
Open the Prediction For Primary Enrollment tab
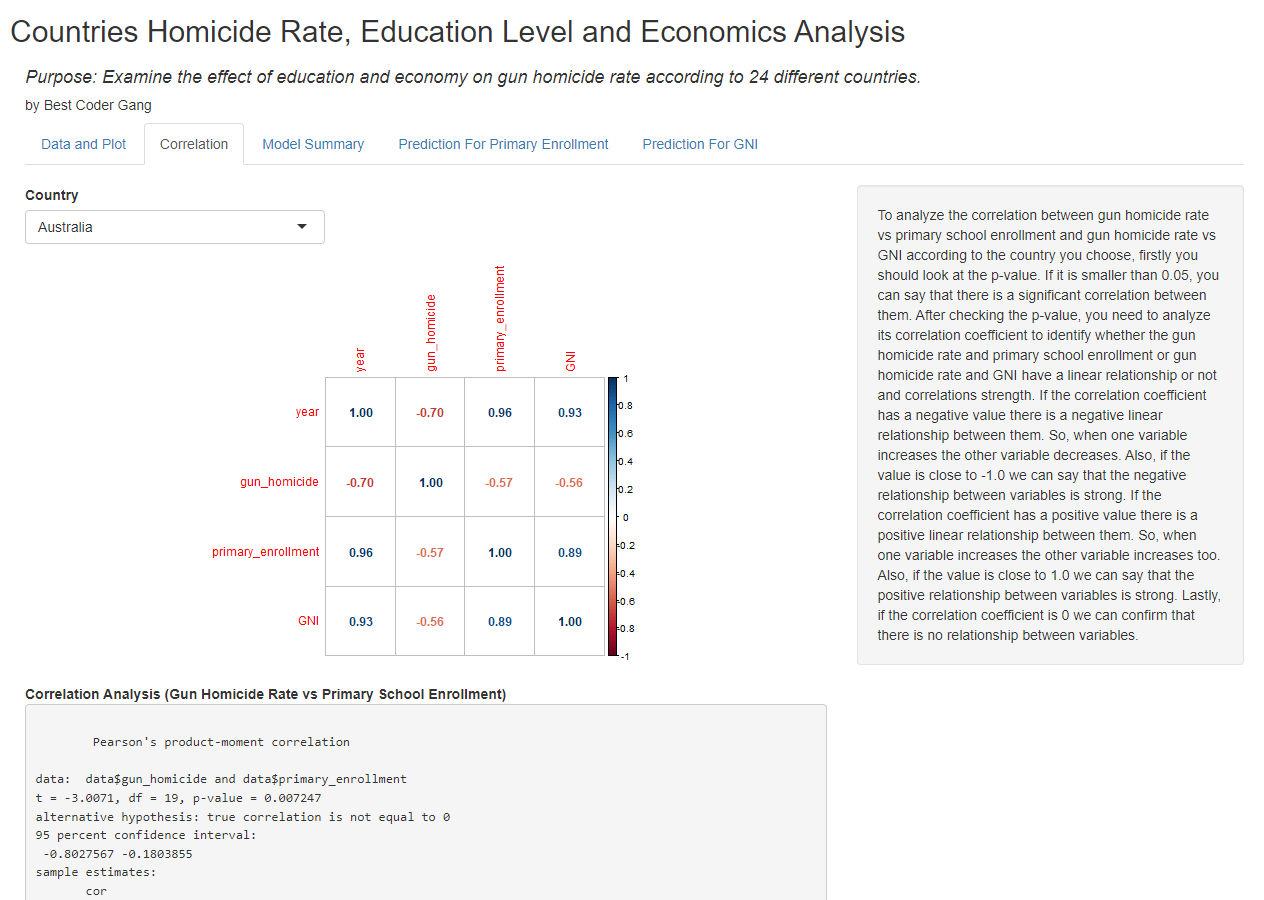(503, 144)
